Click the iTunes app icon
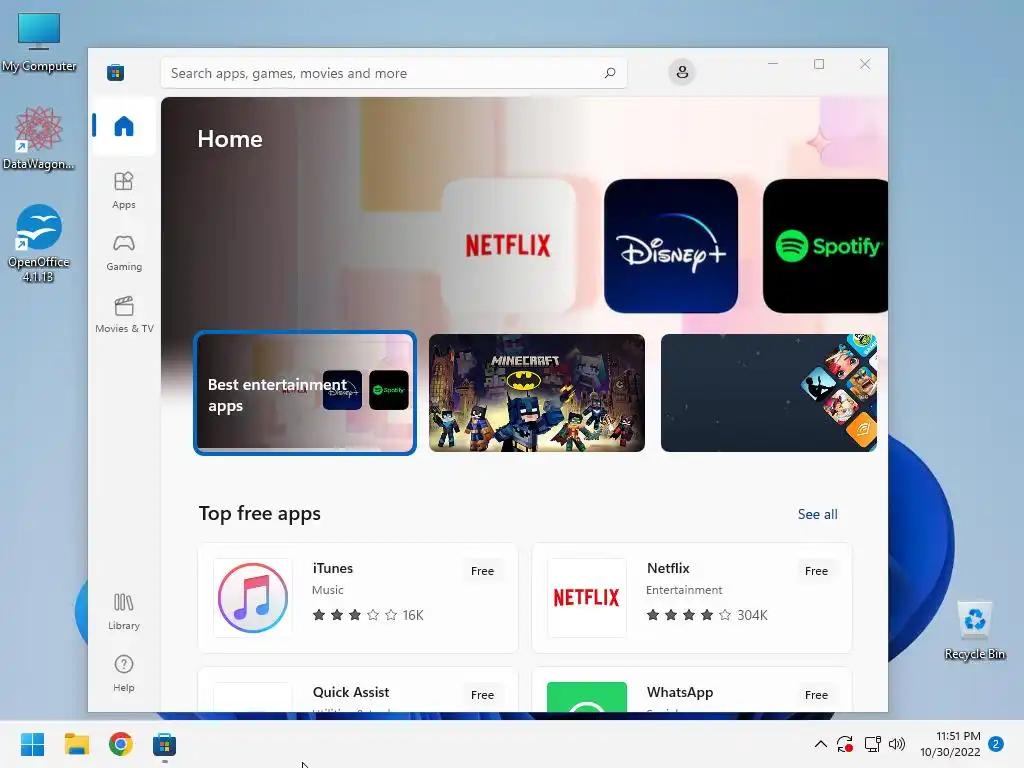The image size is (1024, 768). [253, 598]
